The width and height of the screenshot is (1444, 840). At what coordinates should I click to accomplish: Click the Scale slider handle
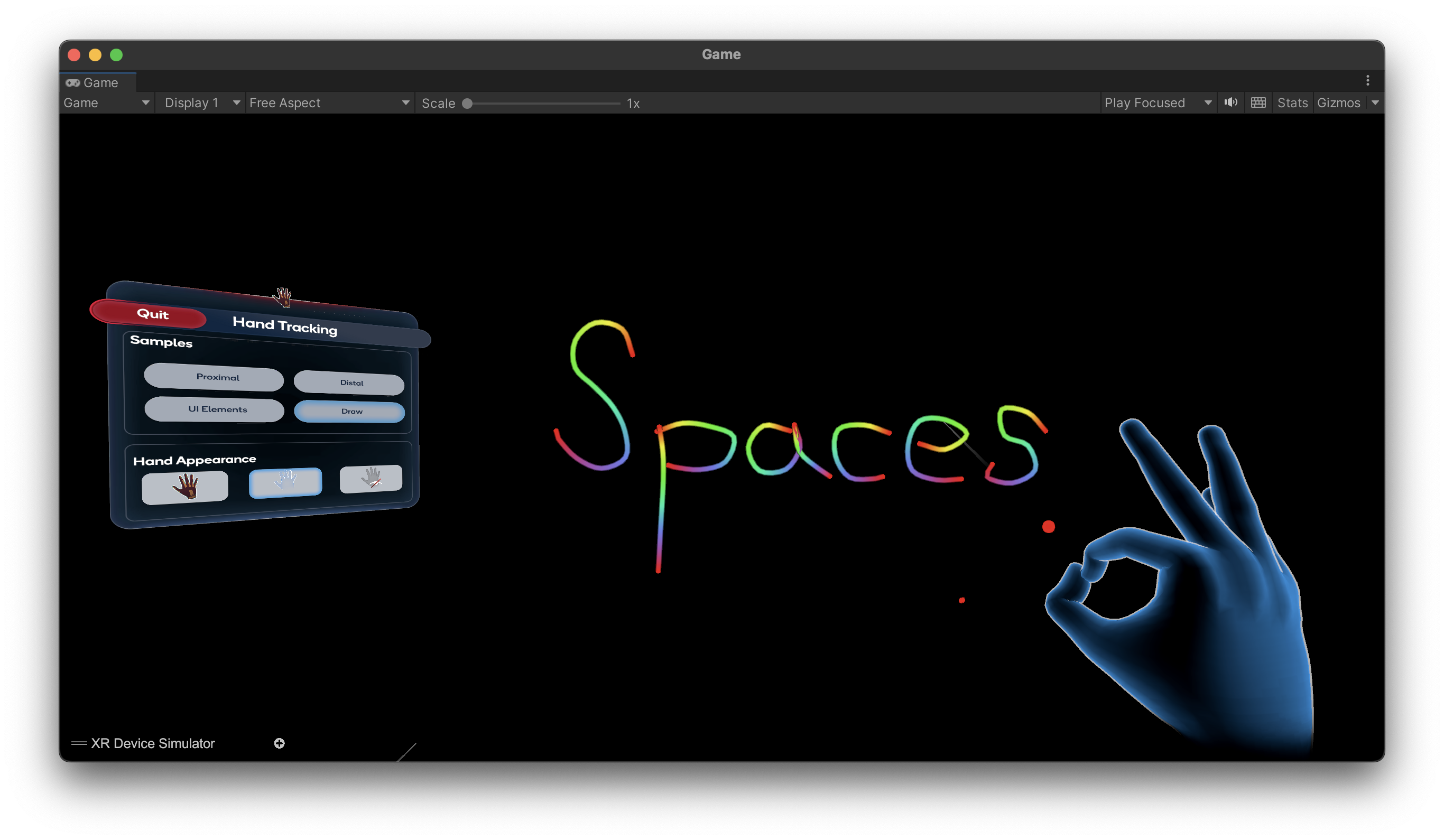(x=467, y=104)
